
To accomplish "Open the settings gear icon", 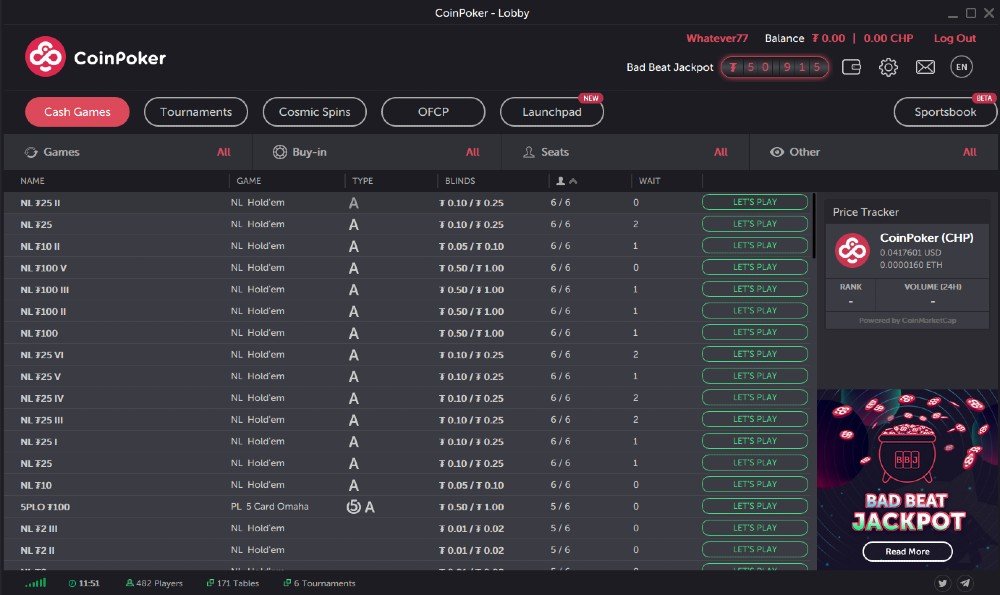I will point(888,67).
